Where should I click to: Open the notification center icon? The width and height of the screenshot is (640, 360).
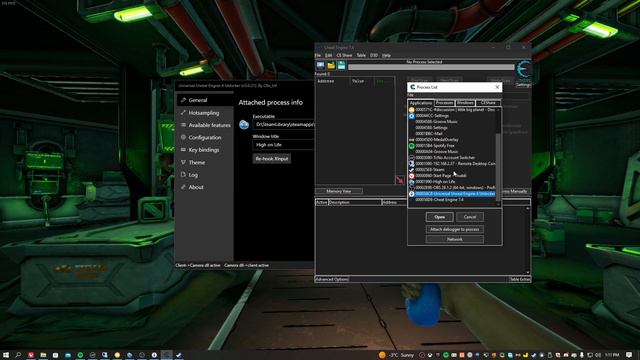point(629,355)
